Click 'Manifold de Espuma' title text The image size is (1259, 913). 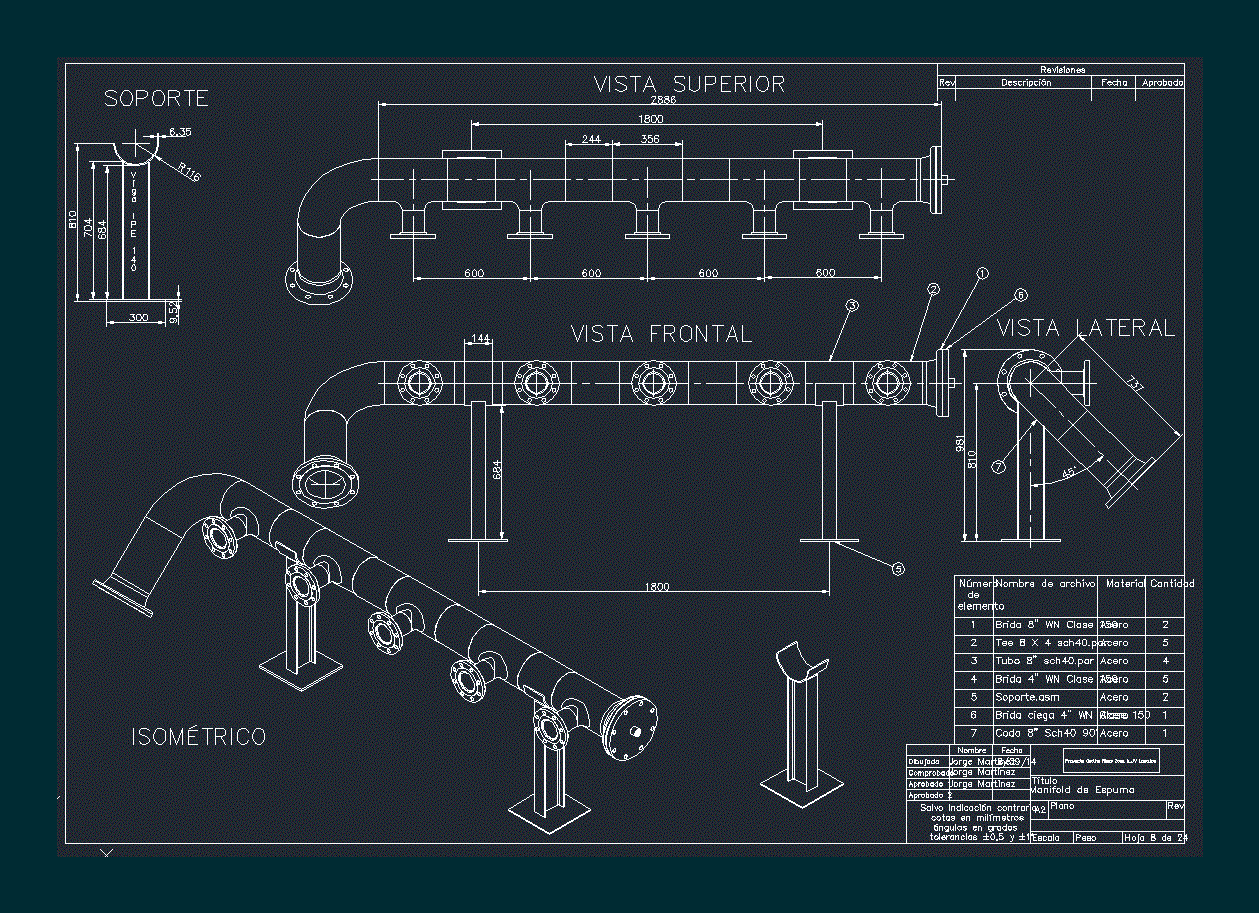pyautogui.click(x=1082, y=790)
